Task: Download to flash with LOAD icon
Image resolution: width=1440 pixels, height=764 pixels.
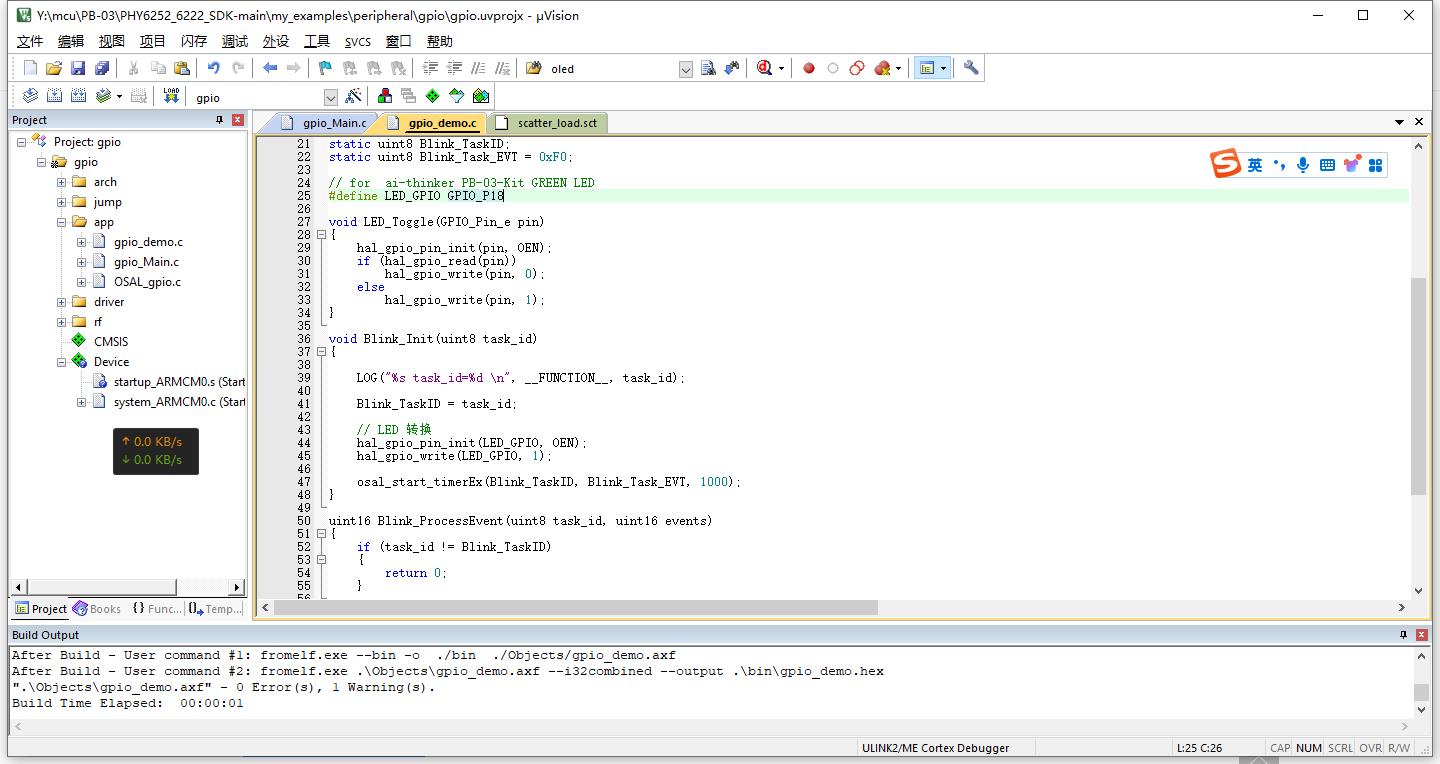Action: tap(171, 96)
